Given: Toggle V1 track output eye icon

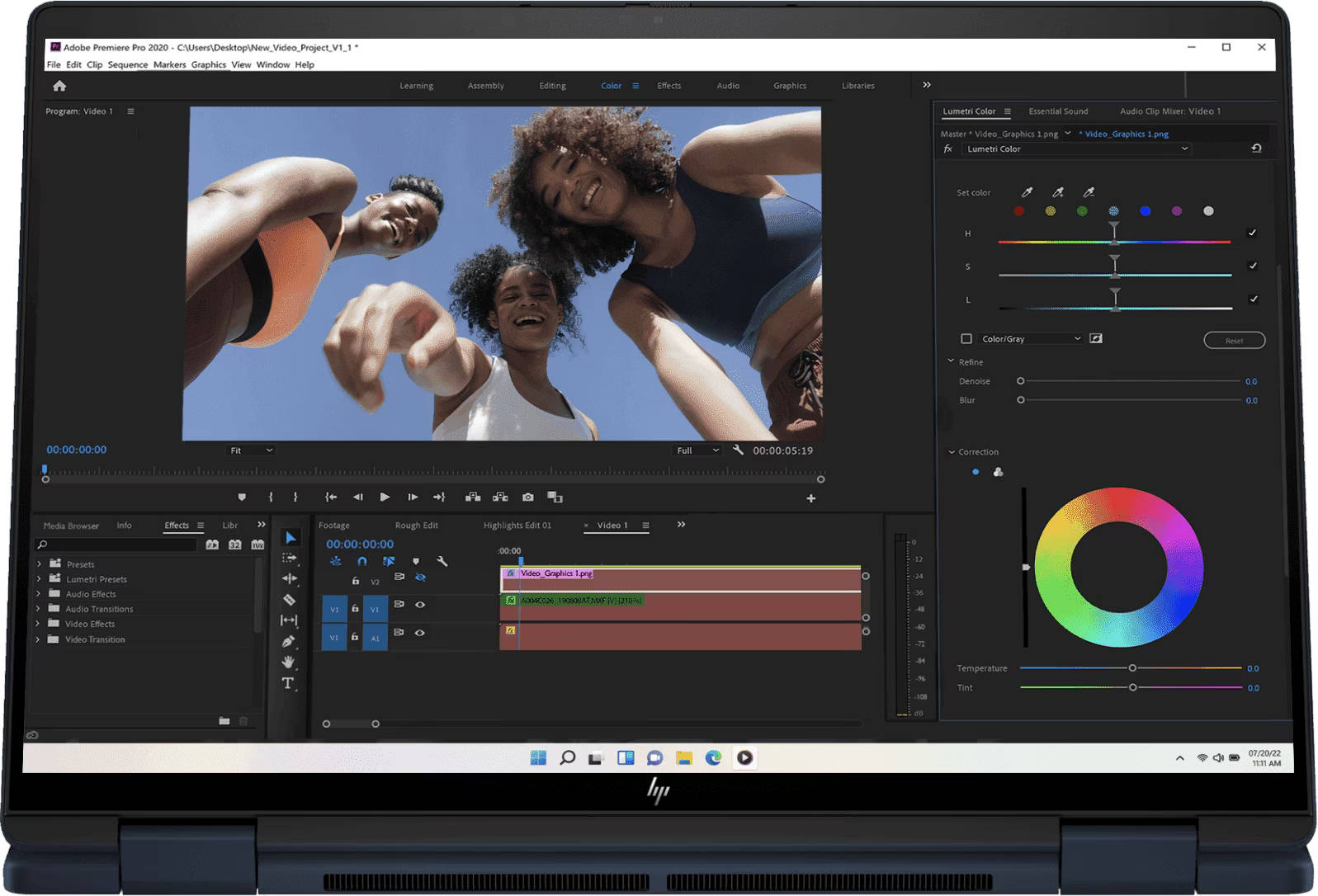Looking at the screenshot, I should pos(420,605).
